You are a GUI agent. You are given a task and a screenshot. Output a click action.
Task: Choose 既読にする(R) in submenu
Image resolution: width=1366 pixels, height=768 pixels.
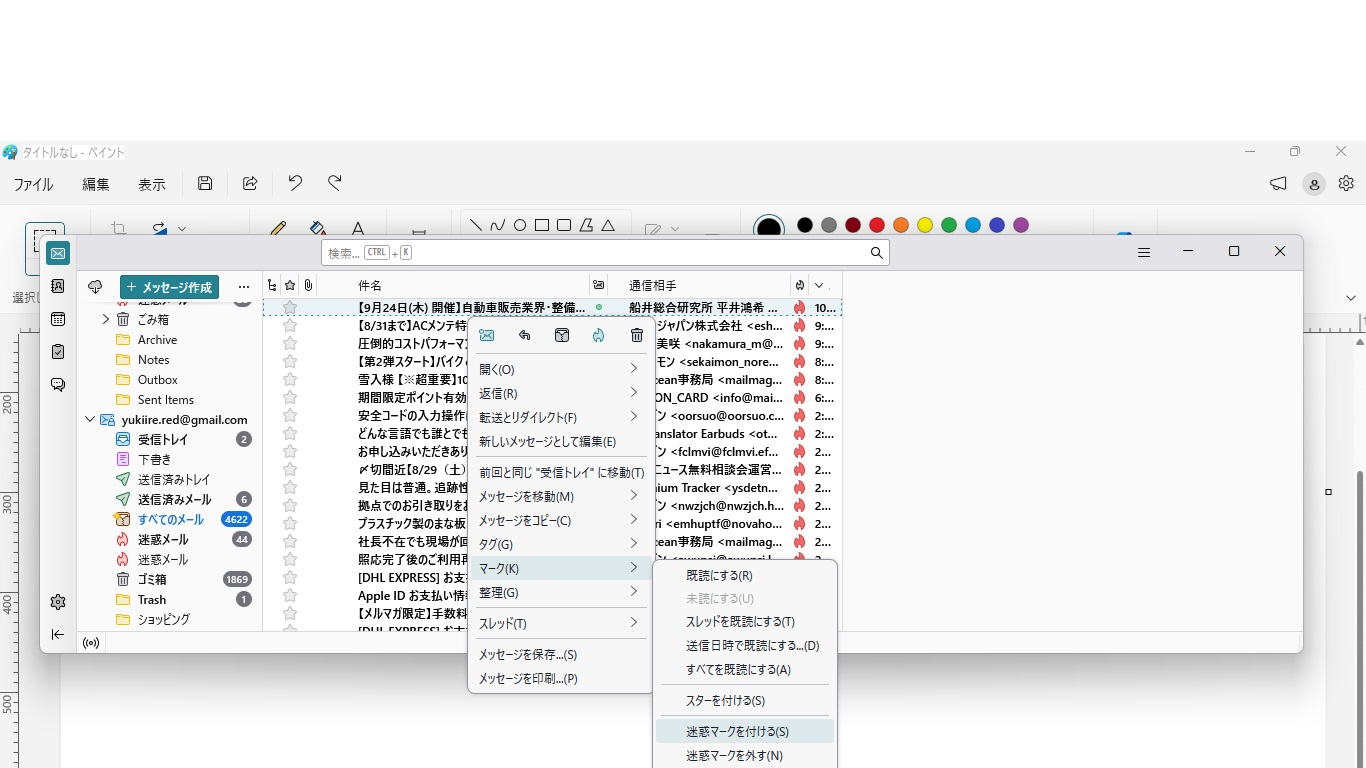pos(745,576)
